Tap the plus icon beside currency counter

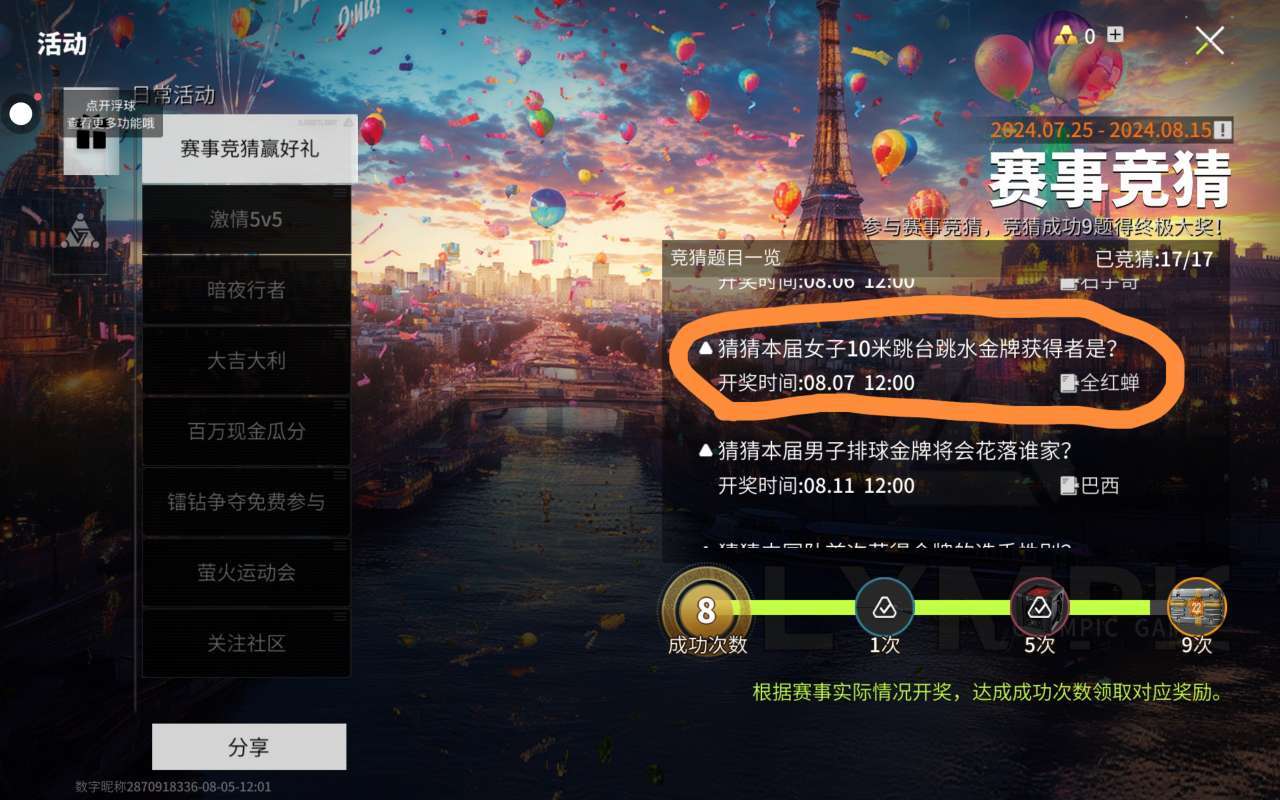(1115, 35)
